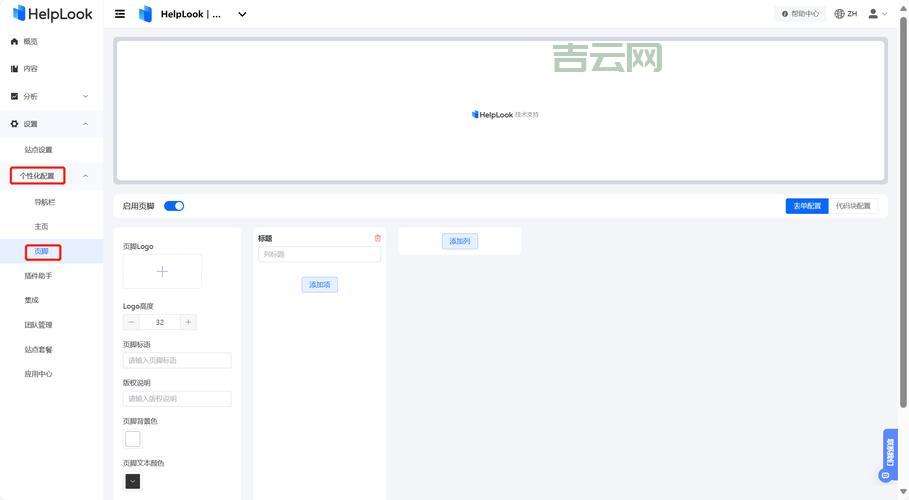Click the plus icon to upload 页脚Logo
The image size is (909, 500).
pos(162,271)
